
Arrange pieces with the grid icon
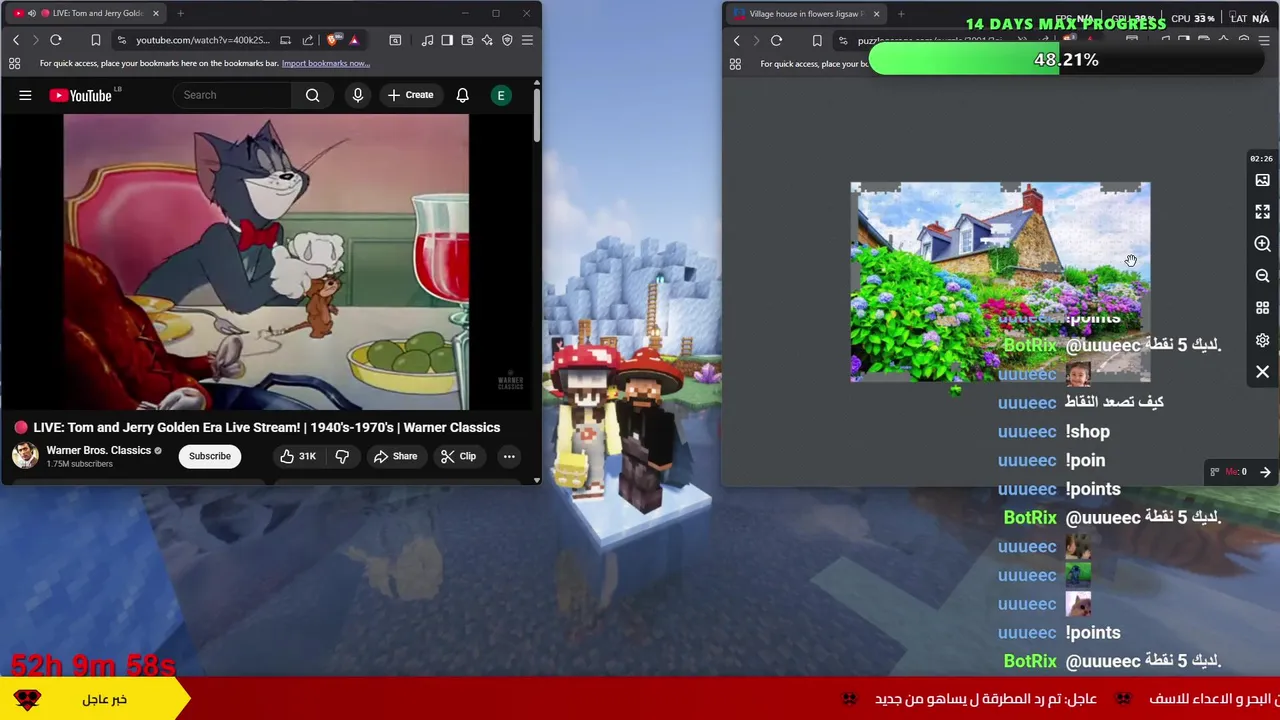click(1262, 308)
